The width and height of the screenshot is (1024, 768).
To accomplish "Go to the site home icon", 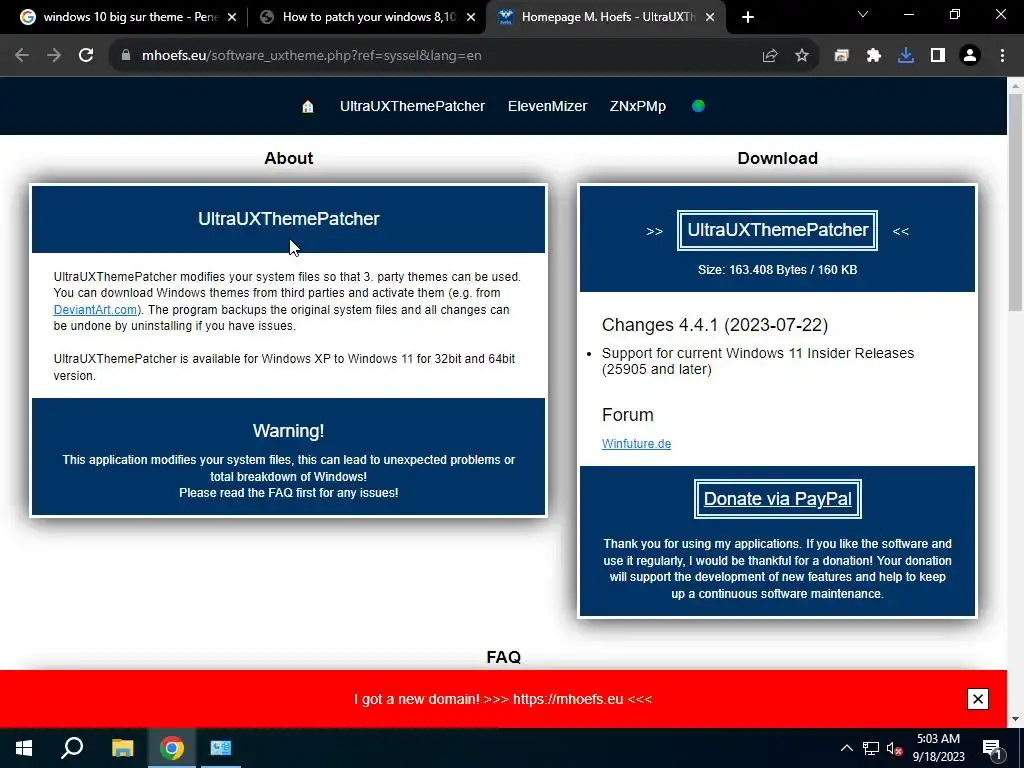I will click(x=308, y=106).
